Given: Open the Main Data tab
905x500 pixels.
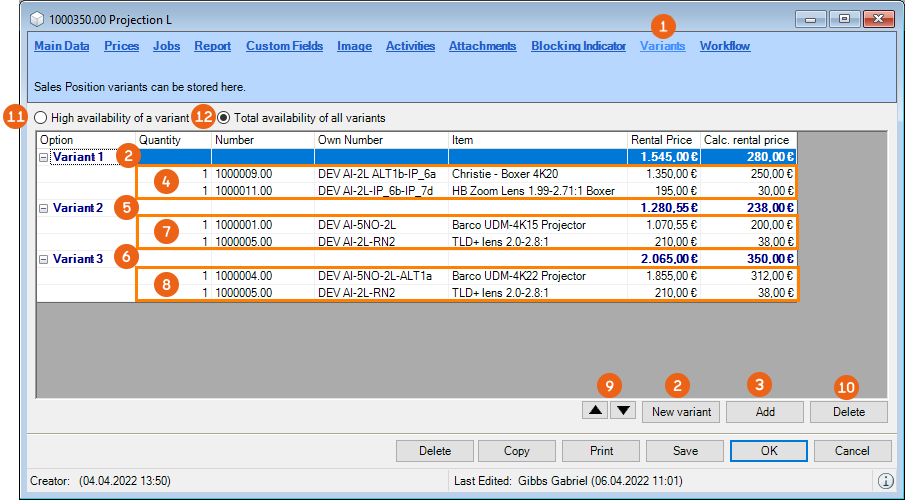Looking at the screenshot, I should tap(62, 46).
